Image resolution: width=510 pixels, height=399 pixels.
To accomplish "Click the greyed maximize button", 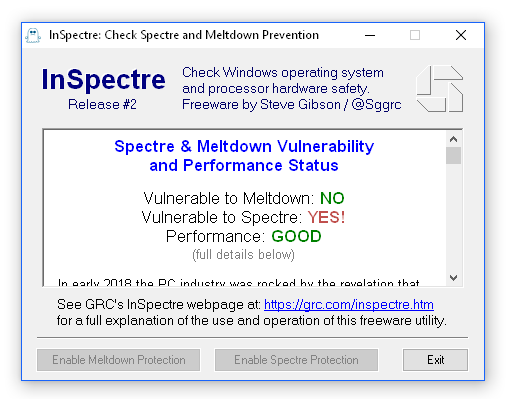I will point(415,35).
